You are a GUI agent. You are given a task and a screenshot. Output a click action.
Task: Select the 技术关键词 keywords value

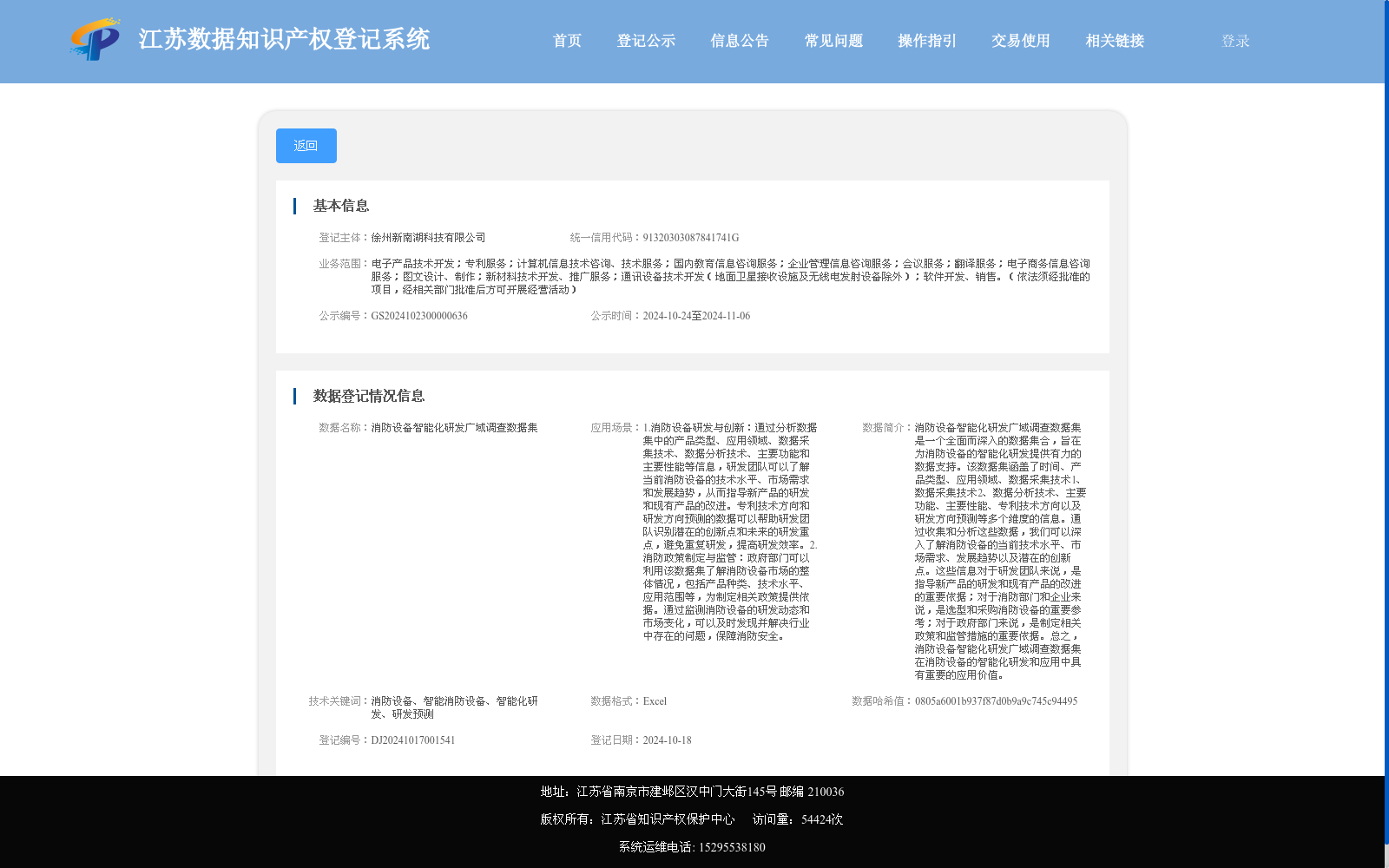[455, 707]
